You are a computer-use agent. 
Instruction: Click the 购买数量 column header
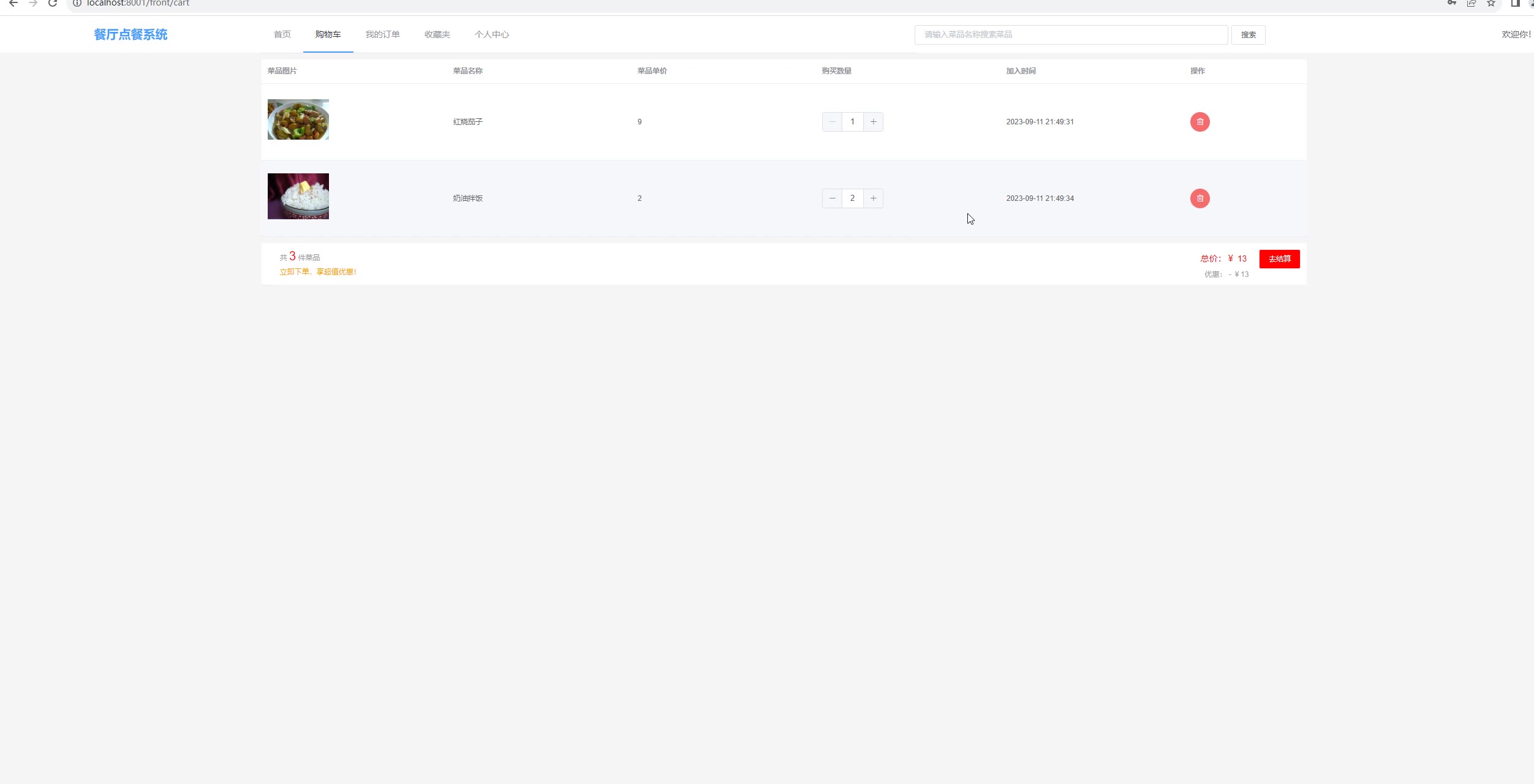pyautogui.click(x=836, y=71)
